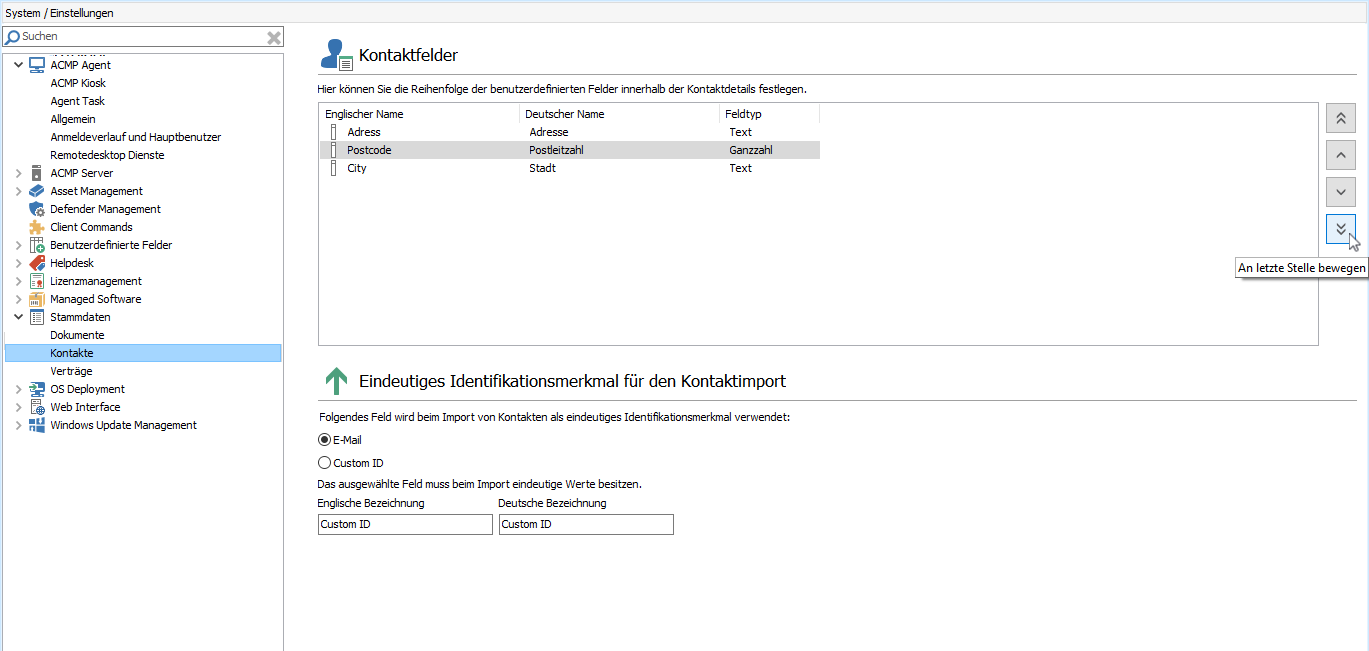
Task: Select the E-Mail radio button
Action: [324, 440]
